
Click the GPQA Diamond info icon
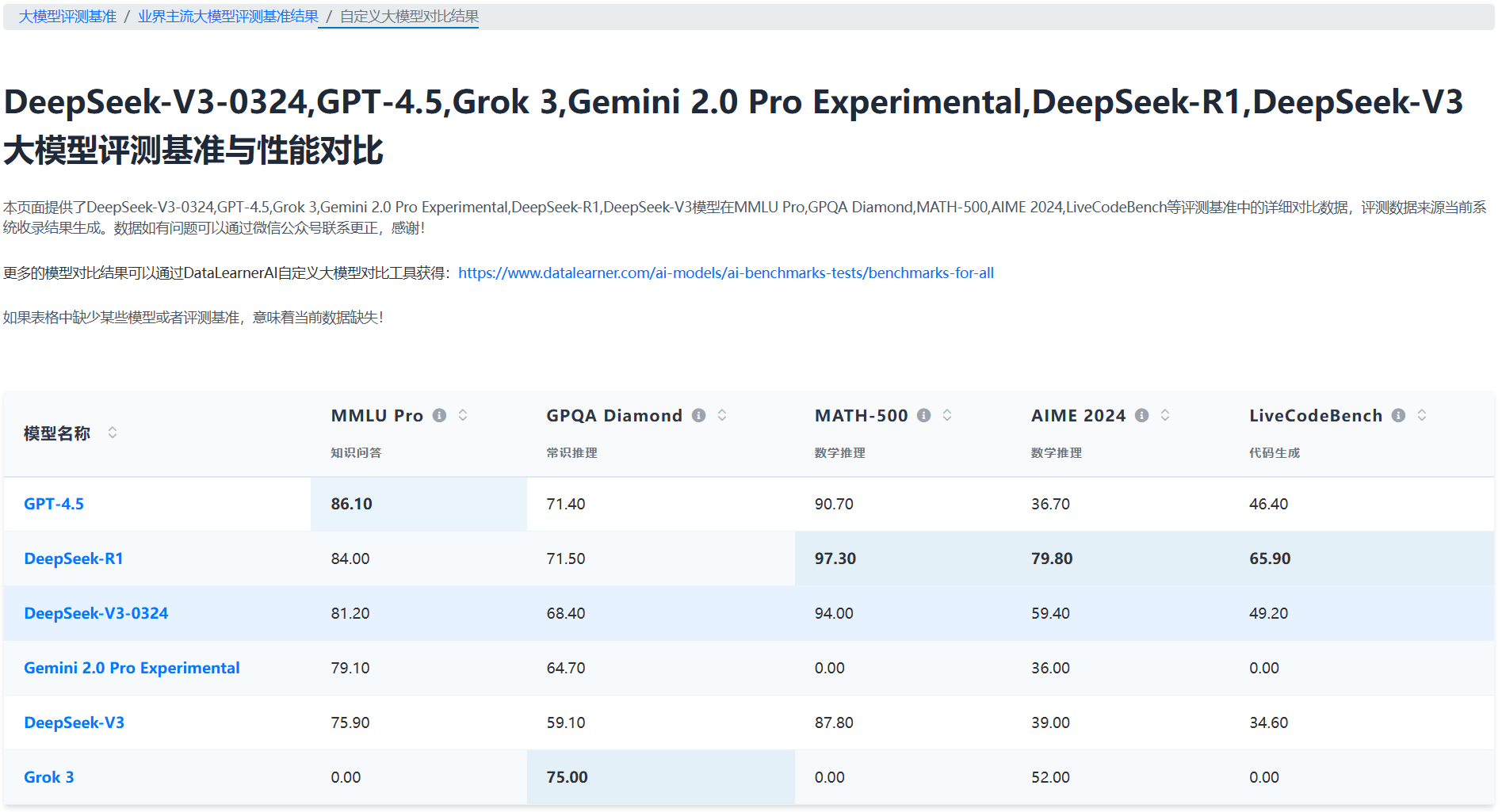698,415
